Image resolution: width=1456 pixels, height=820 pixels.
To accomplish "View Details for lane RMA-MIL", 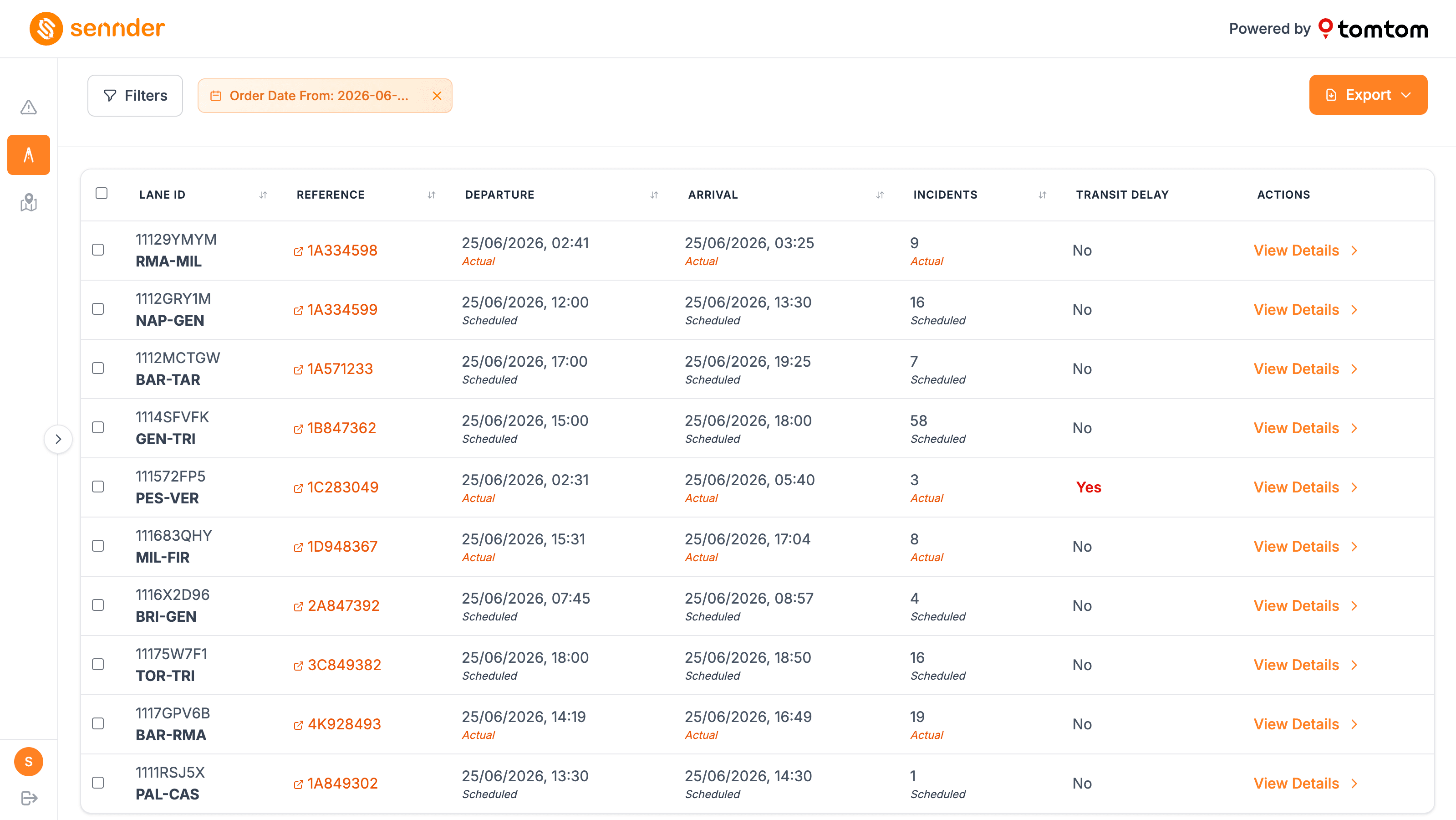I will click(x=1306, y=251).
